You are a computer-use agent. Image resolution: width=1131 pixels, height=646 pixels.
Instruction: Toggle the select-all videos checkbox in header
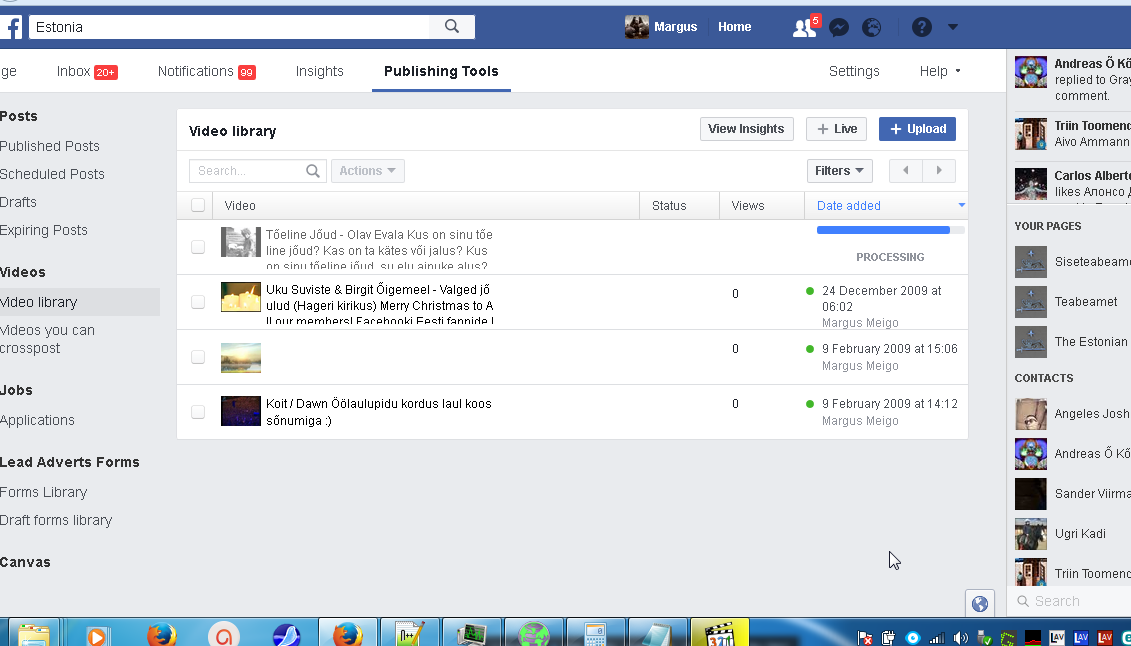point(198,205)
